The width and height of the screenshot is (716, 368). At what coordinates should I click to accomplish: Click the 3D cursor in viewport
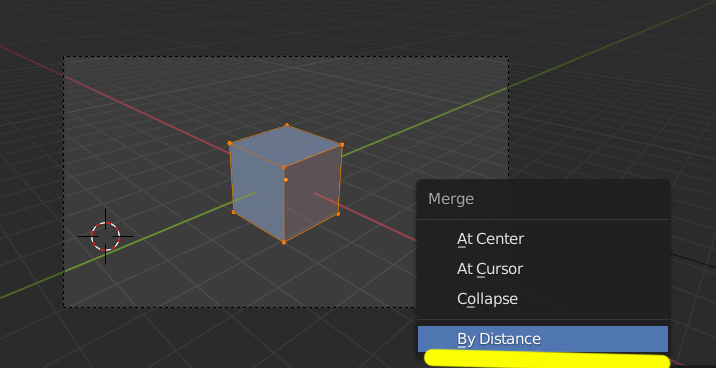(x=105, y=237)
